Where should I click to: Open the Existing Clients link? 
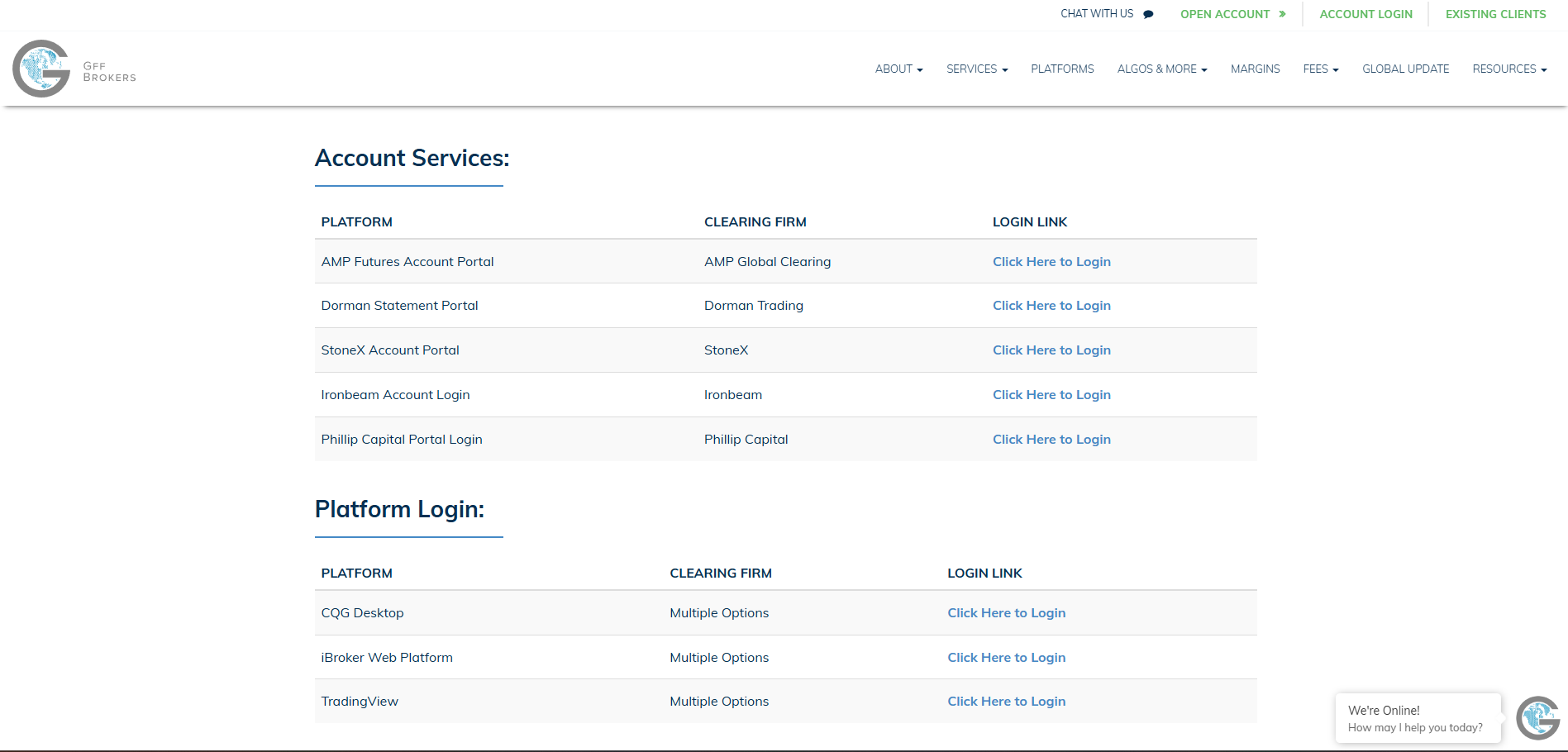click(x=1495, y=14)
